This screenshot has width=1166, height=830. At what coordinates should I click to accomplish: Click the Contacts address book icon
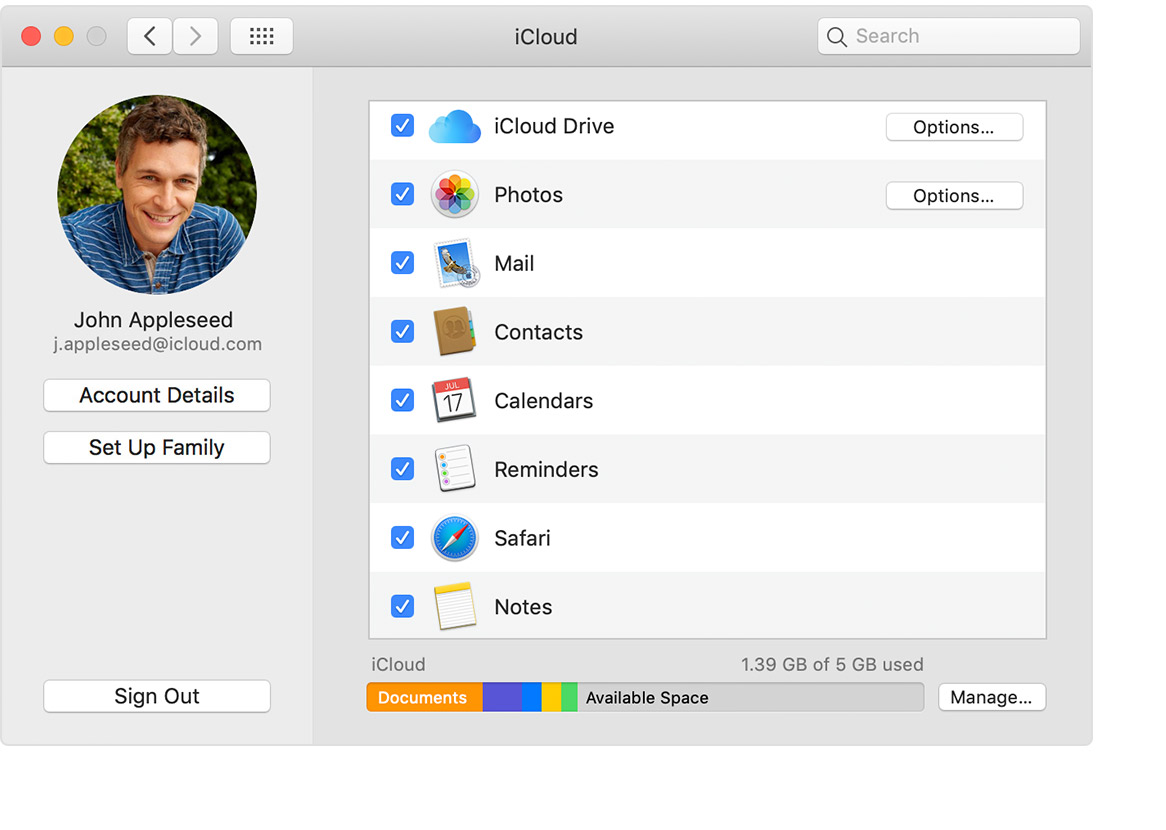[454, 332]
